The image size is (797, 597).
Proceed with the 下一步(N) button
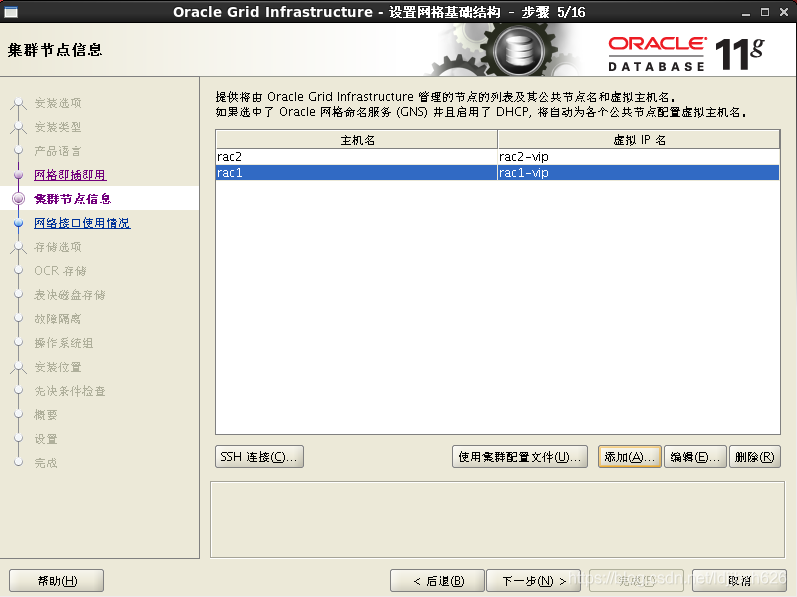534,580
